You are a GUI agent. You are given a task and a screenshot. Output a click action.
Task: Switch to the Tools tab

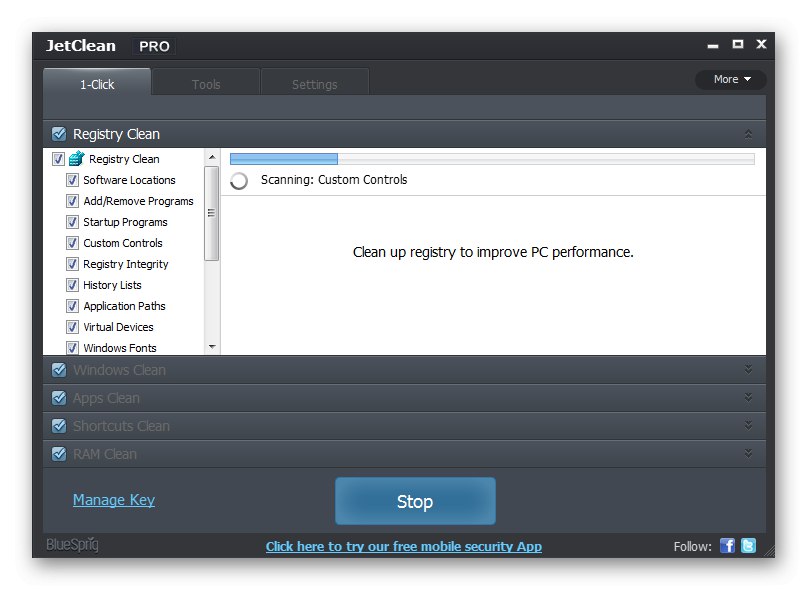(206, 82)
